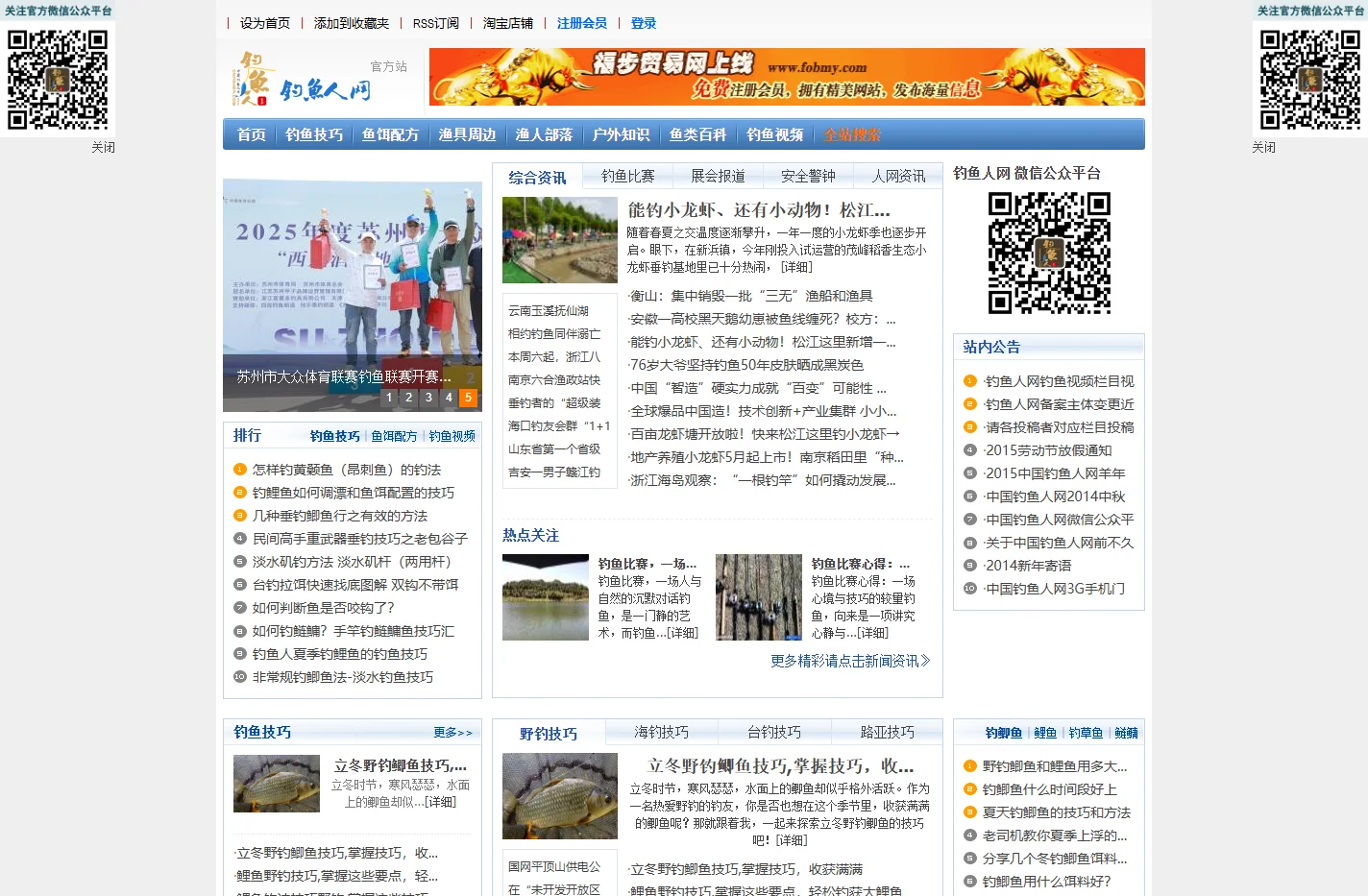This screenshot has height=896, width=1368.
Task: Switch to 展会报道 tab
Action: [719, 176]
